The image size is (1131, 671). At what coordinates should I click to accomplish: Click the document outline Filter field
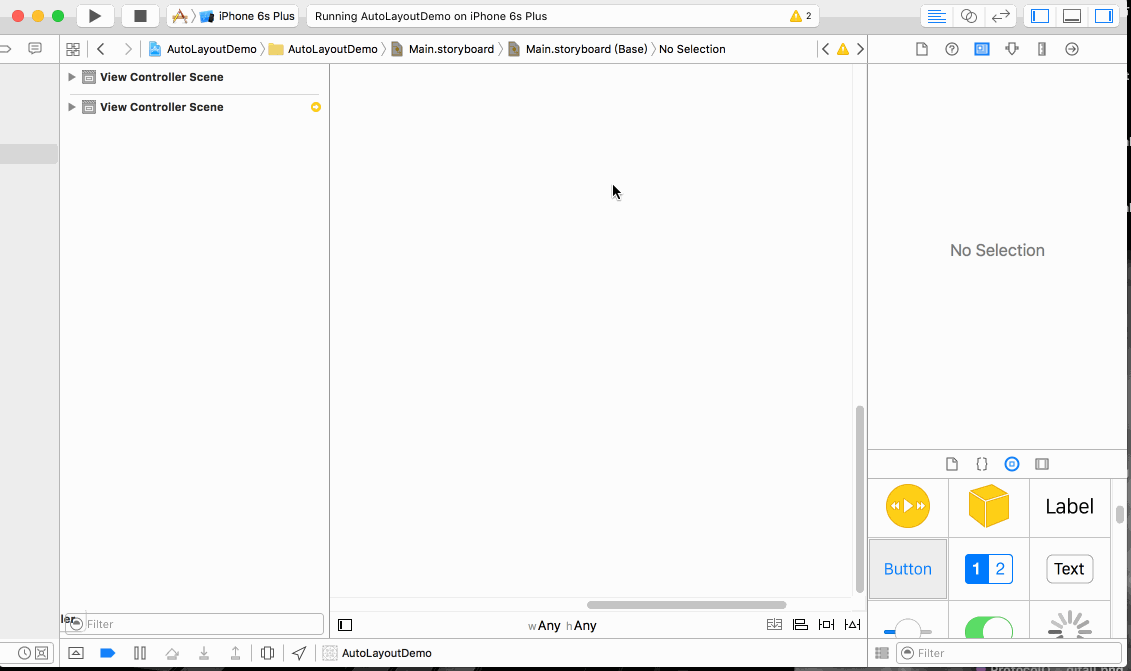click(194, 624)
